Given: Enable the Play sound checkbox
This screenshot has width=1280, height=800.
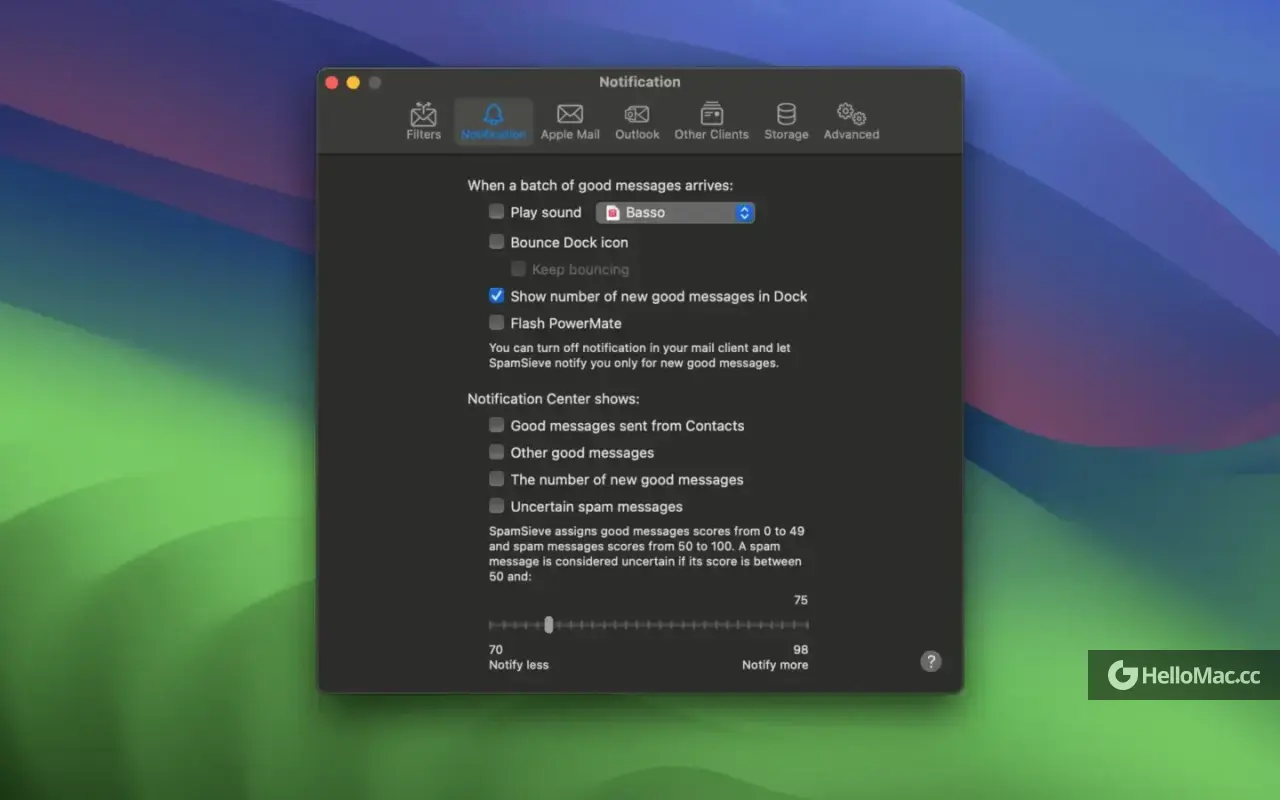Looking at the screenshot, I should click(496, 212).
